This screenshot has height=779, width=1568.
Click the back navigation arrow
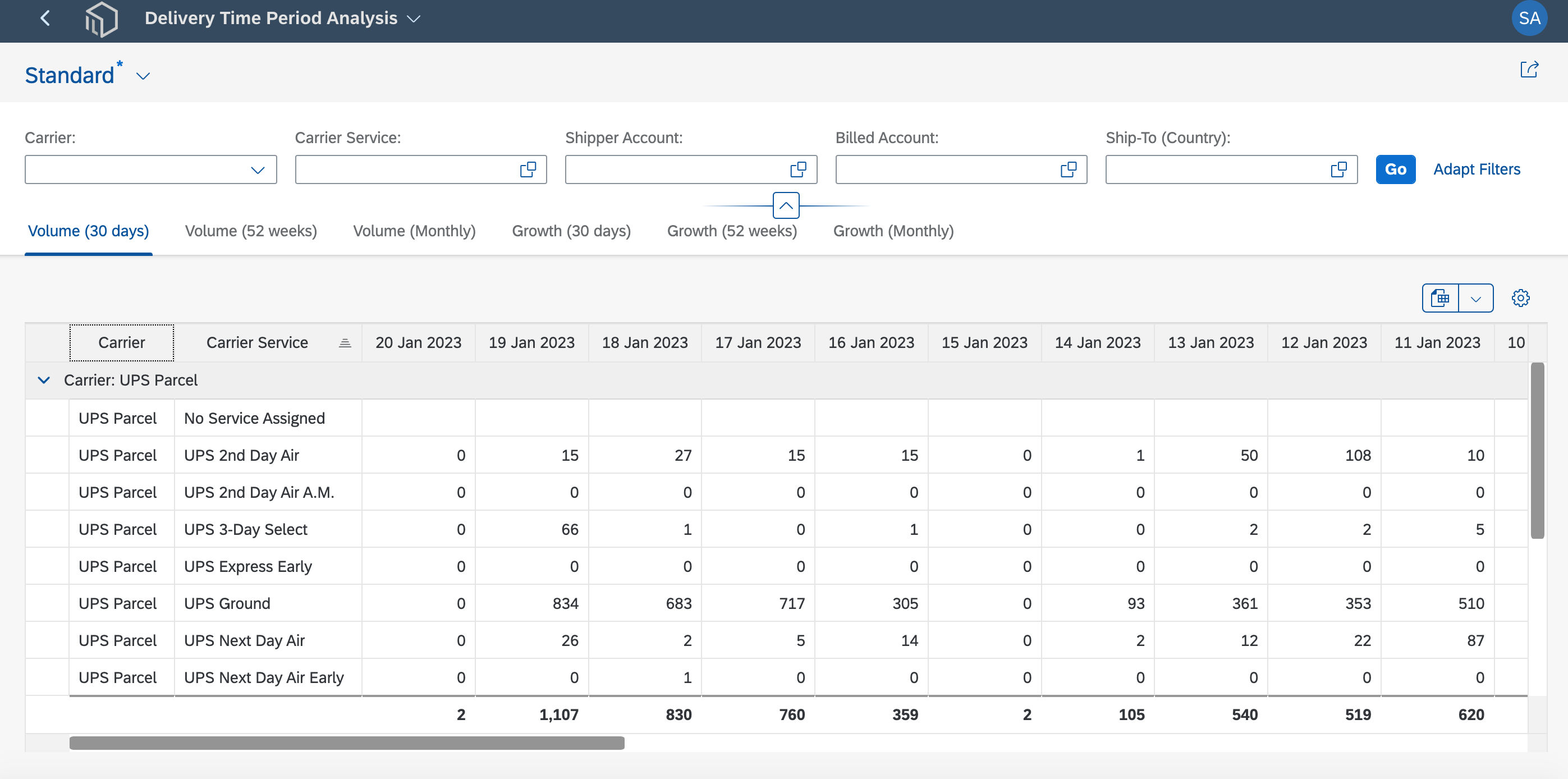point(45,19)
